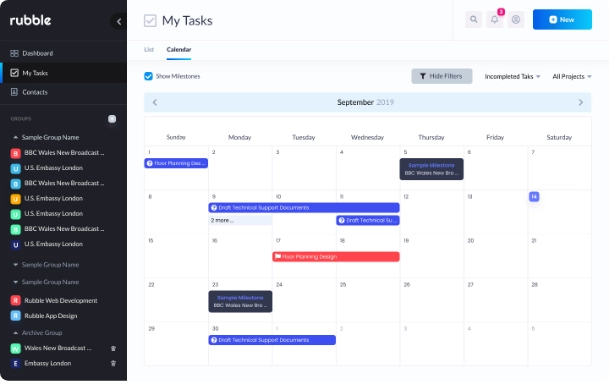The height and width of the screenshot is (381, 609).
Task: Expand the second Sample Group Name
Action: (x=16, y=265)
